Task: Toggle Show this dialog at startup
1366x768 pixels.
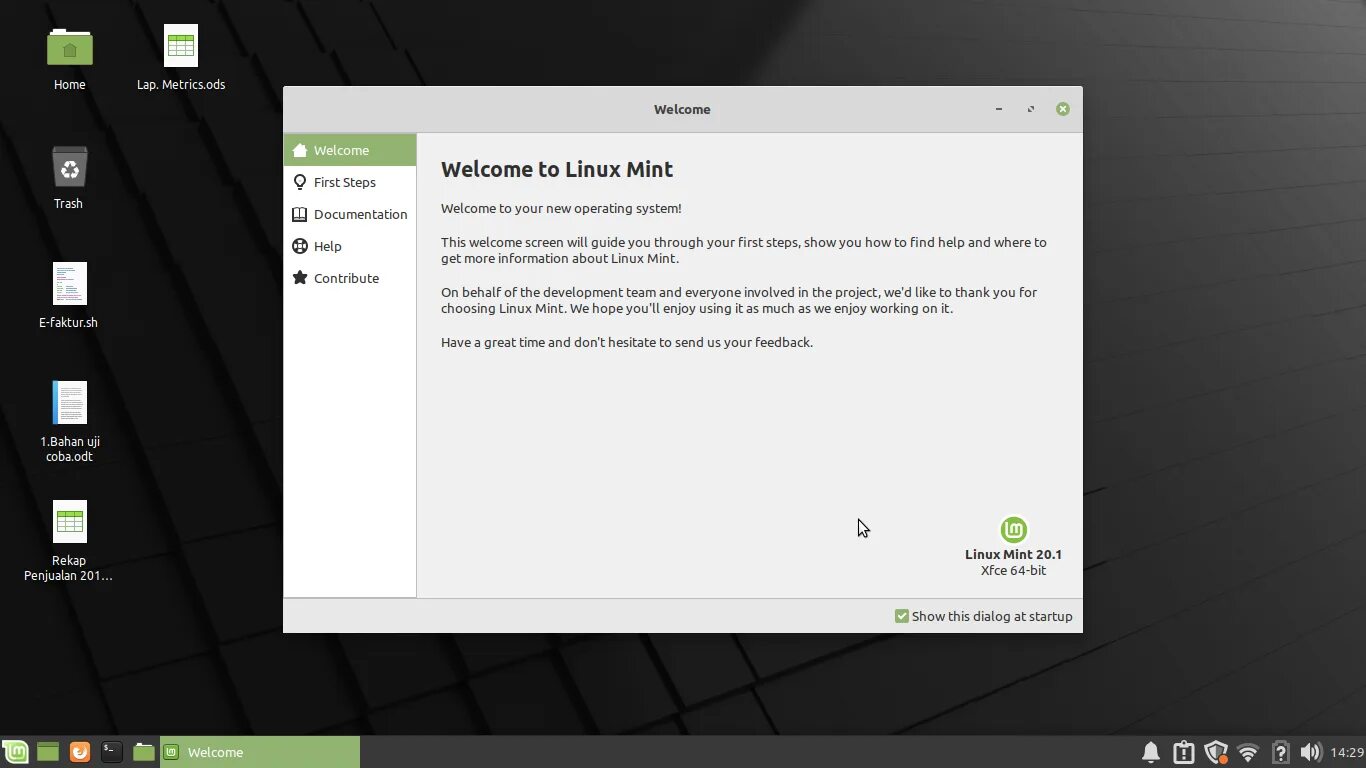Action: pos(983,616)
